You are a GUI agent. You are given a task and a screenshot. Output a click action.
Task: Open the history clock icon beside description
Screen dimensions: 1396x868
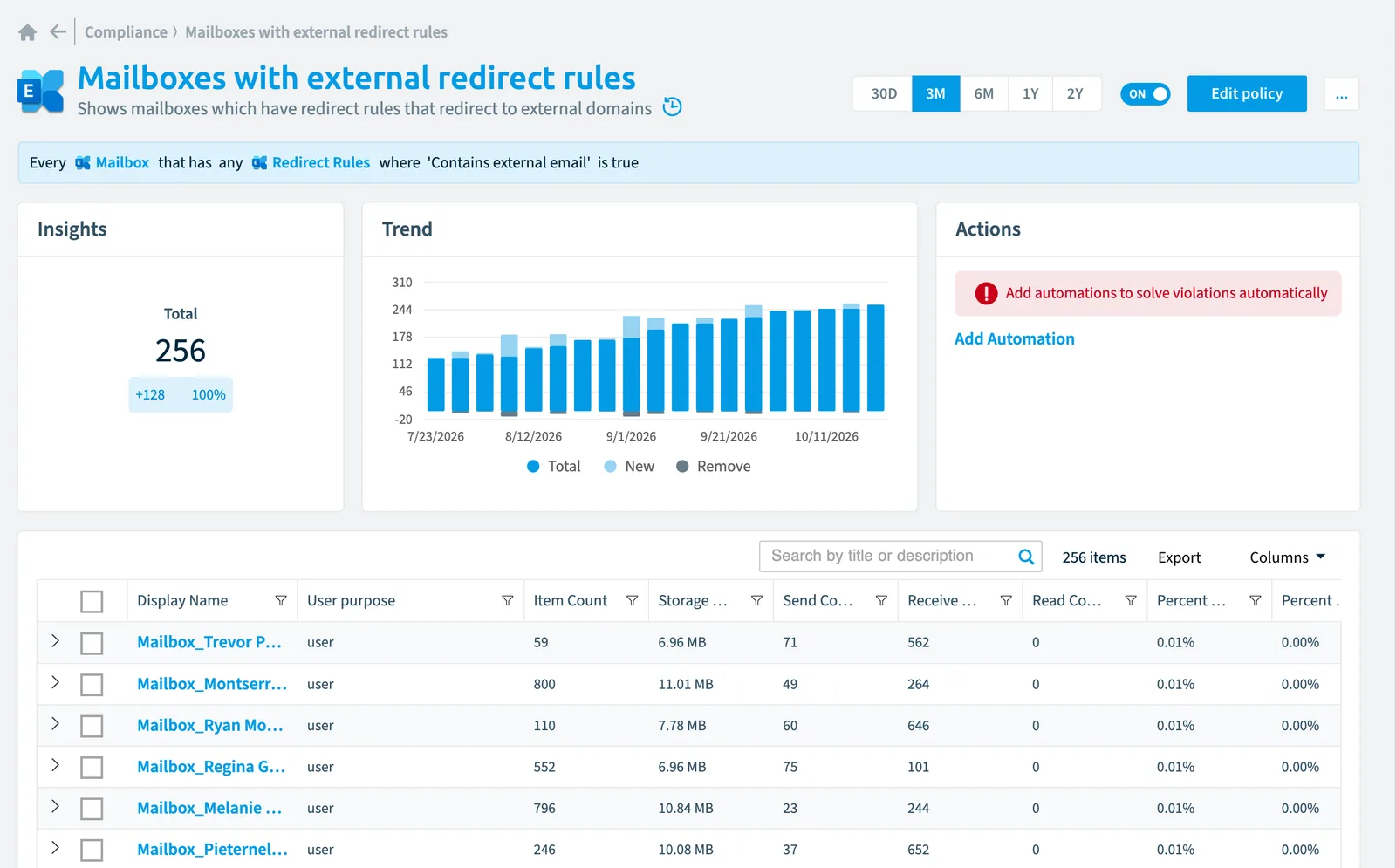672,106
